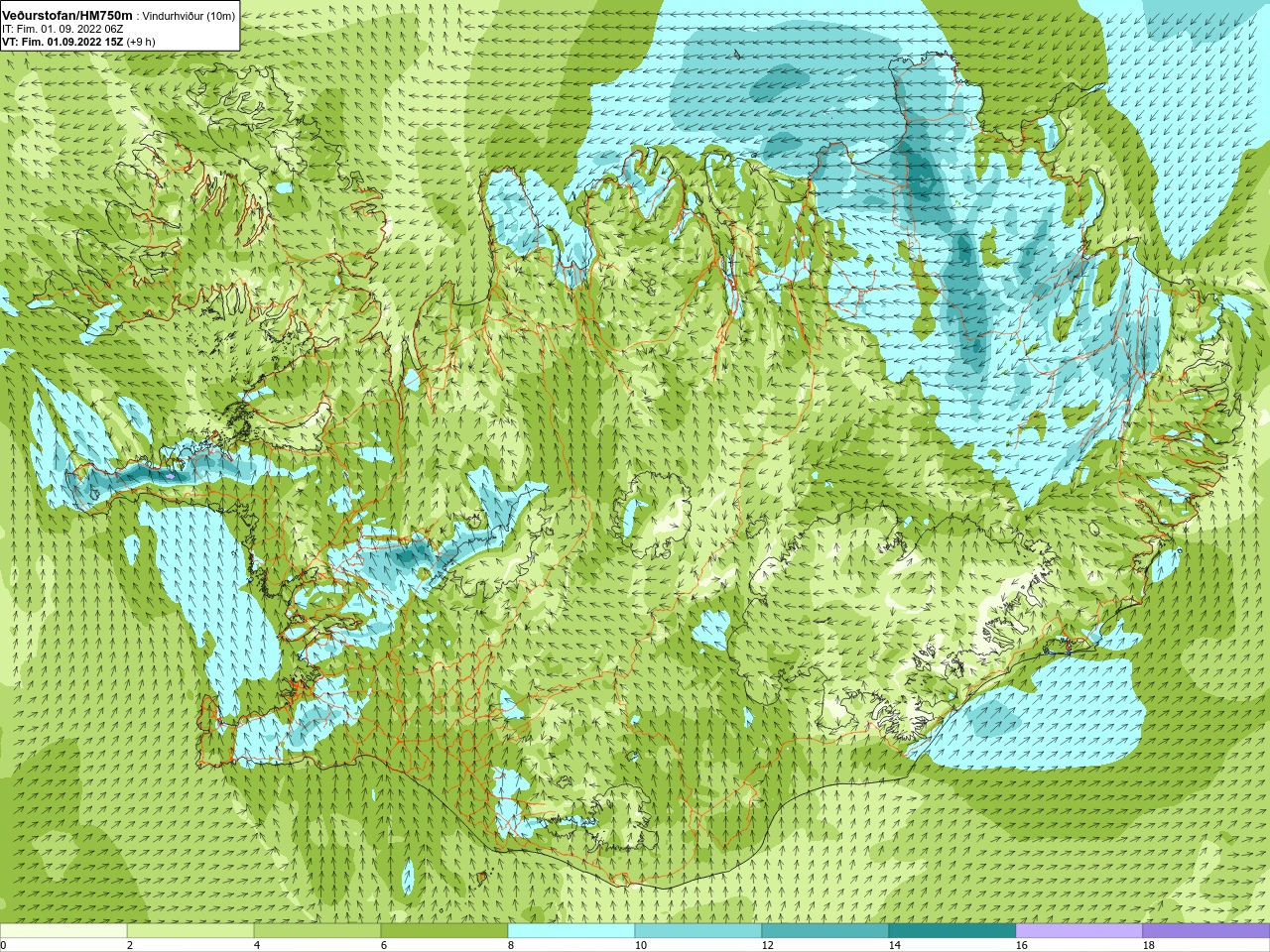Click the medium green 4–6 legend swatch
The image size is (1270, 952).
pos(317,931)
